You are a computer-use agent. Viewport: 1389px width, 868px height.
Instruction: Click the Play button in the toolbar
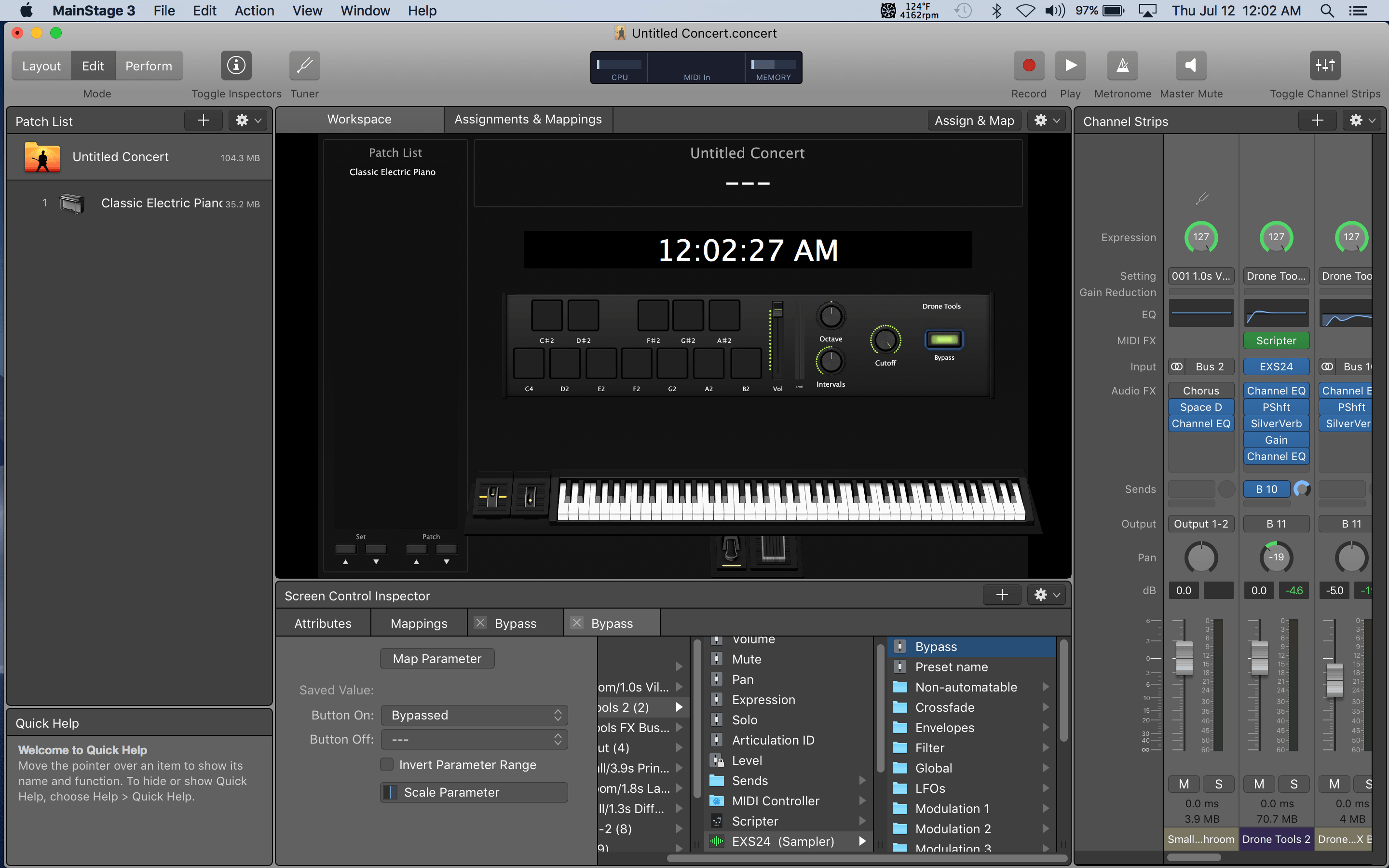point(1070,66)
